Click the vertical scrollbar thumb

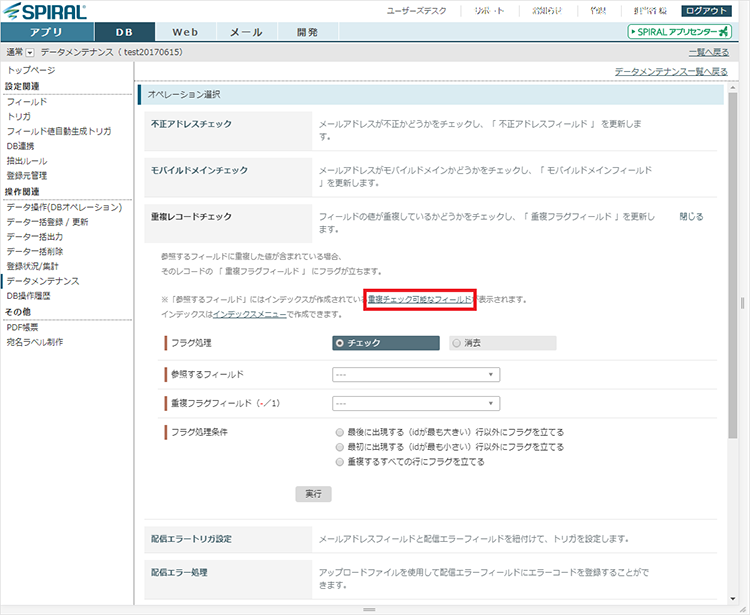[x=733, y=266]
